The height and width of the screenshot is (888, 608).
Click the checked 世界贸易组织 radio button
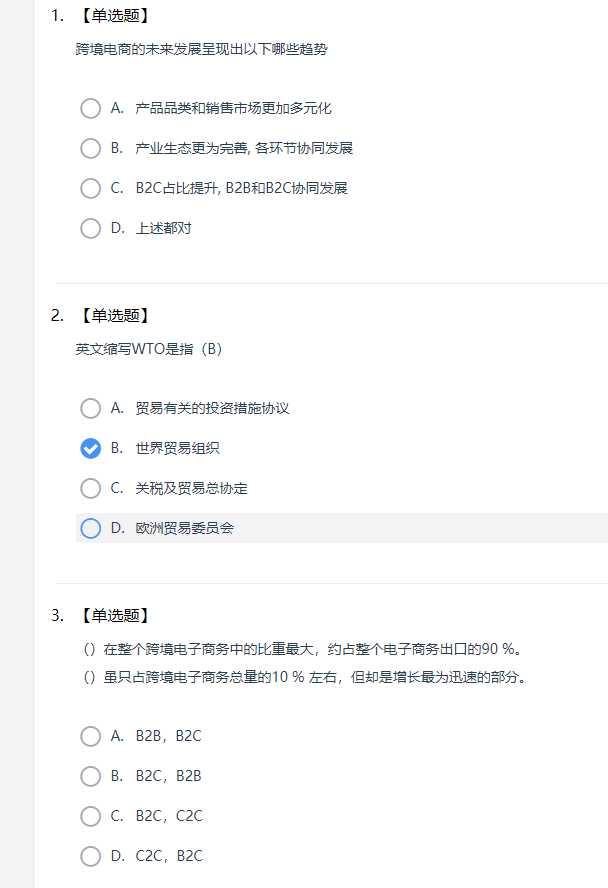pos(91,449)
